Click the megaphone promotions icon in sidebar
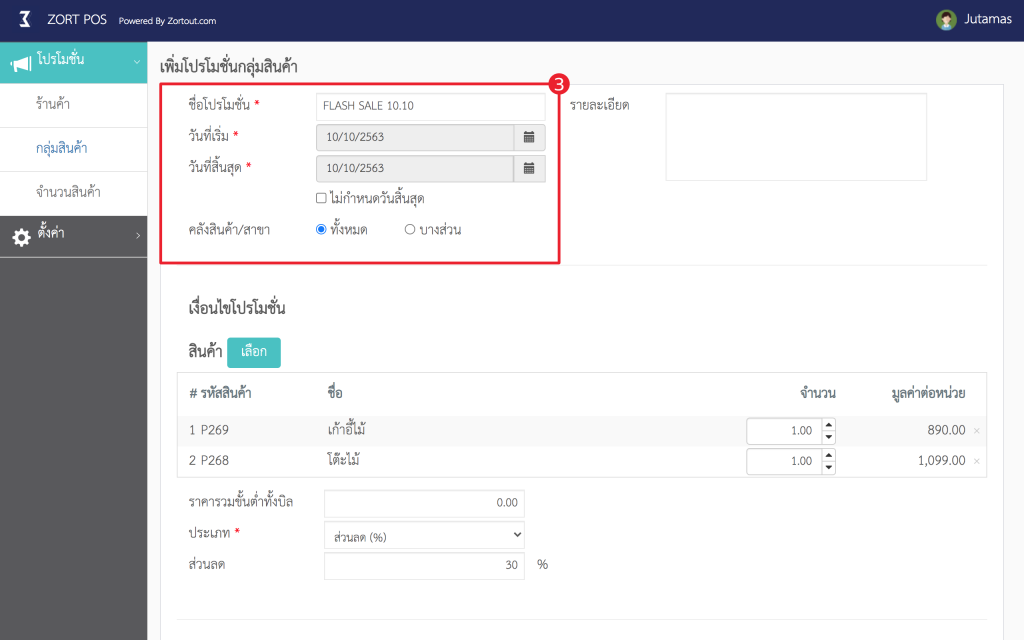Screen dimensions: 1024x640 pyautogui.click(x=23, y=62)
